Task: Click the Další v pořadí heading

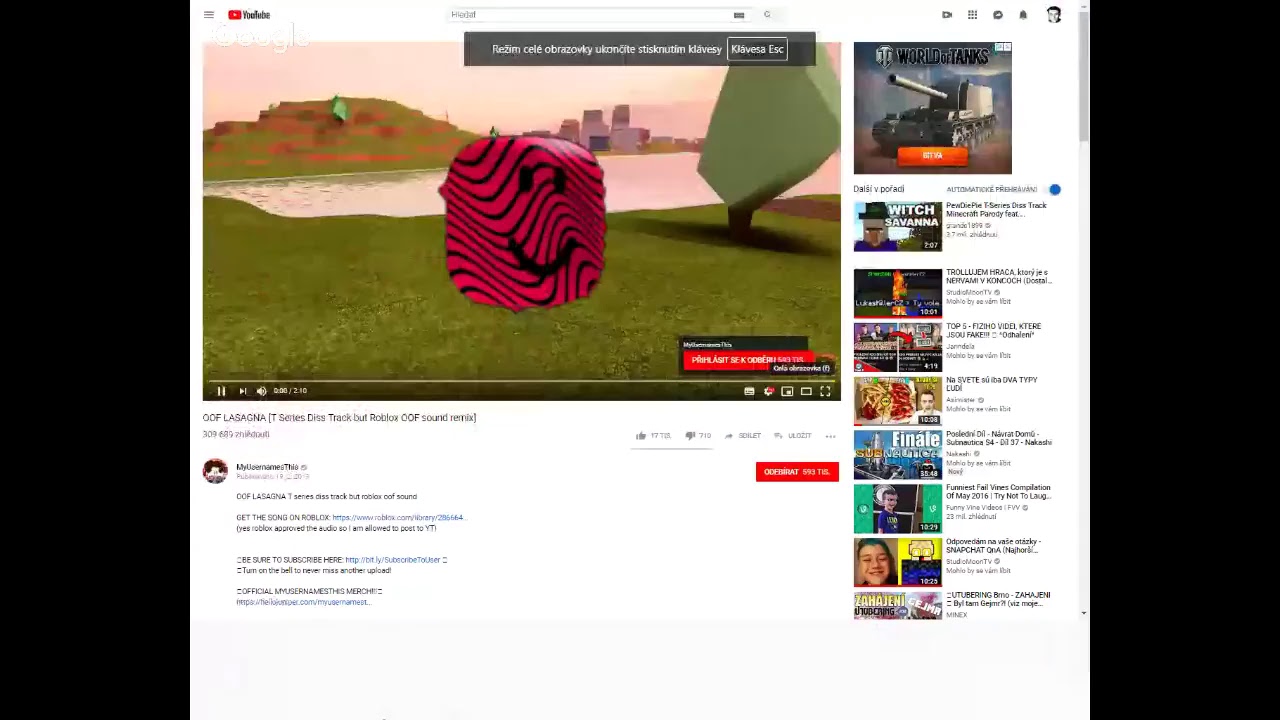Action: click(x=879, y=189)
